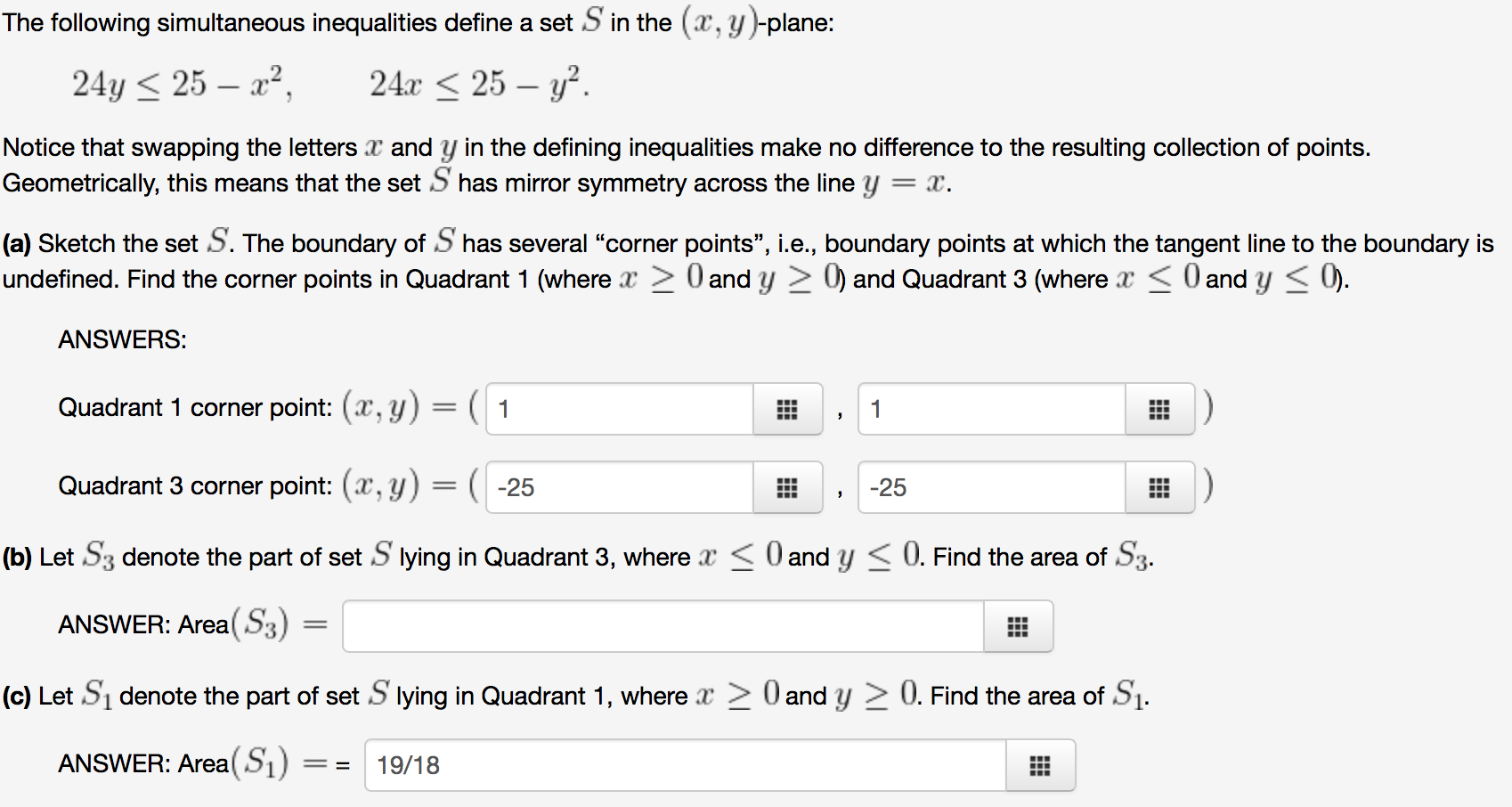Image resolution: width=1512 pixels, height=807 pixels.
Task: Open equation editor for Quadrant 1 x-coordinate
Action: point(787,409)
